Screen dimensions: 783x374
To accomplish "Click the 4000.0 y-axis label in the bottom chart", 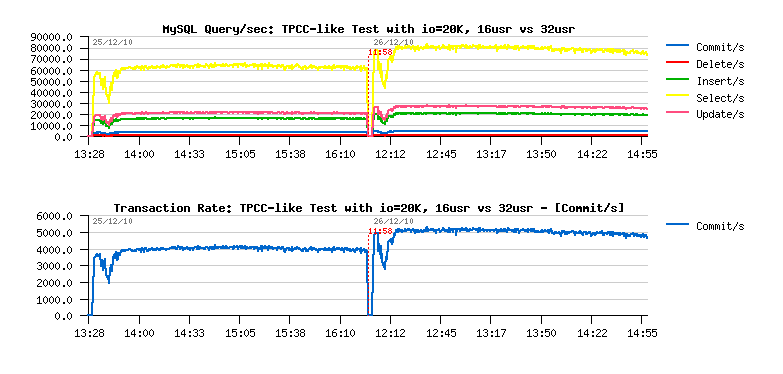I will tap(55, 250).
